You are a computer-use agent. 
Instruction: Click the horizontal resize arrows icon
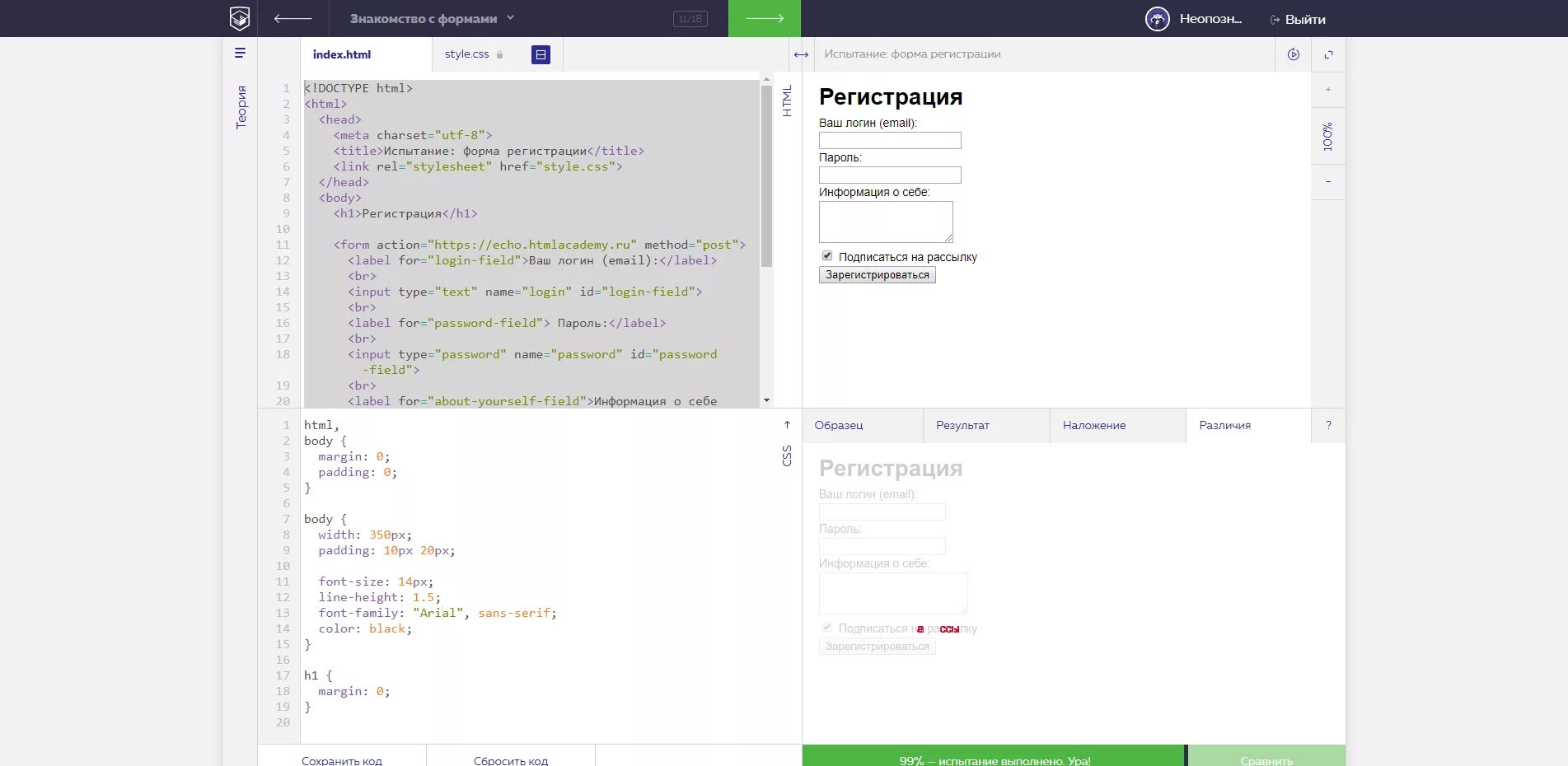point(801,54)
